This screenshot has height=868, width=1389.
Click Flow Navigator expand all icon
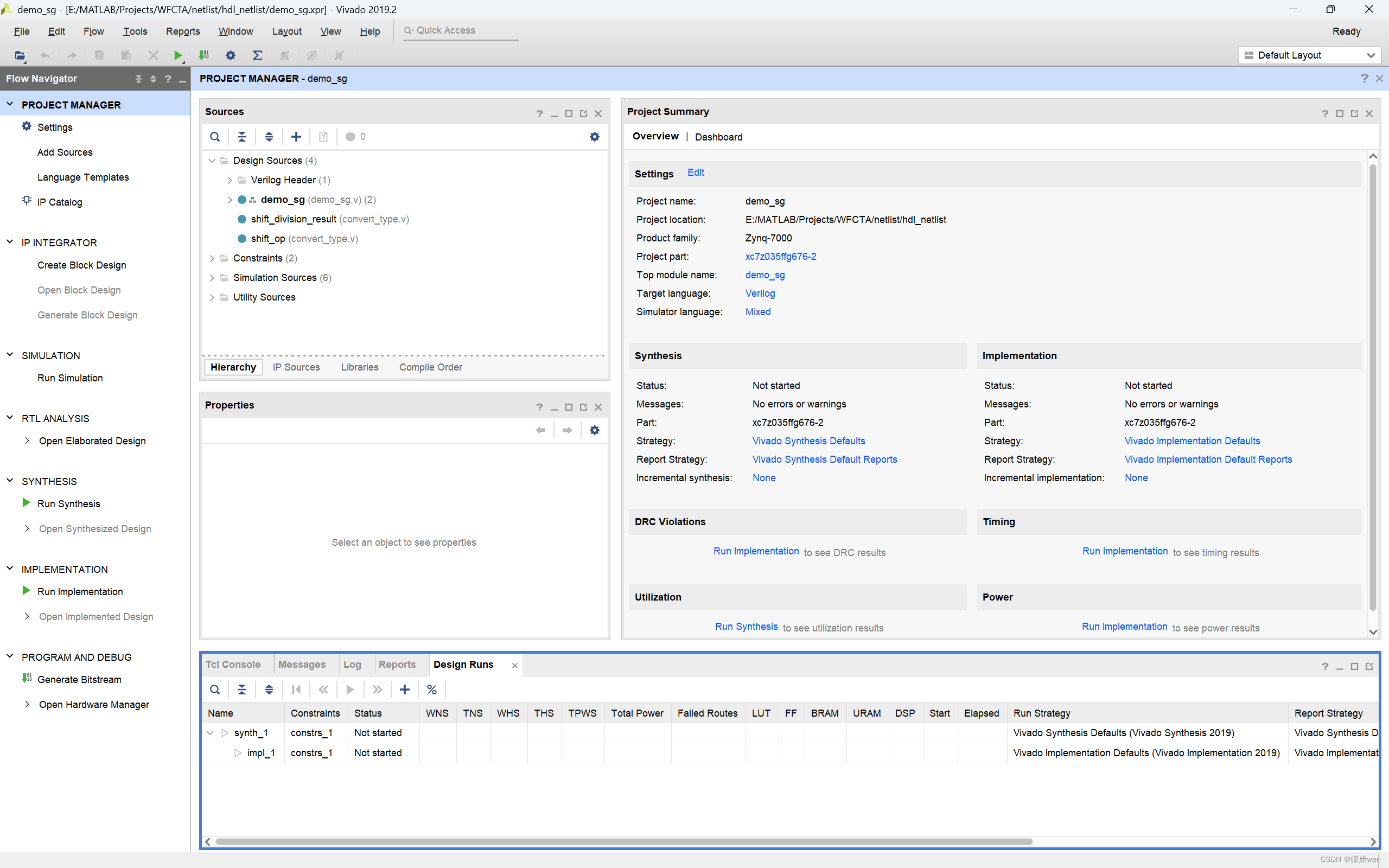click(x=153, y=79)
